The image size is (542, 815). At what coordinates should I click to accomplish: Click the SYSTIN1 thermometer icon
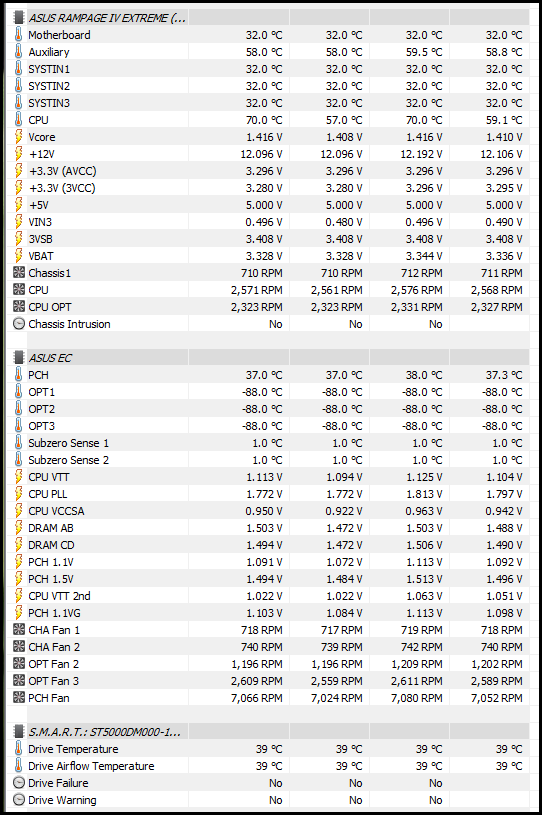coord(19,69)
